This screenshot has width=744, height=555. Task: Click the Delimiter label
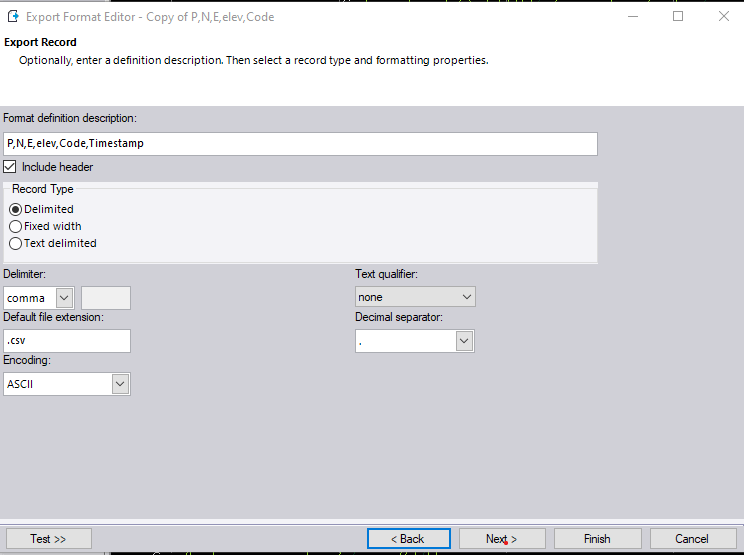coord(25,274)
